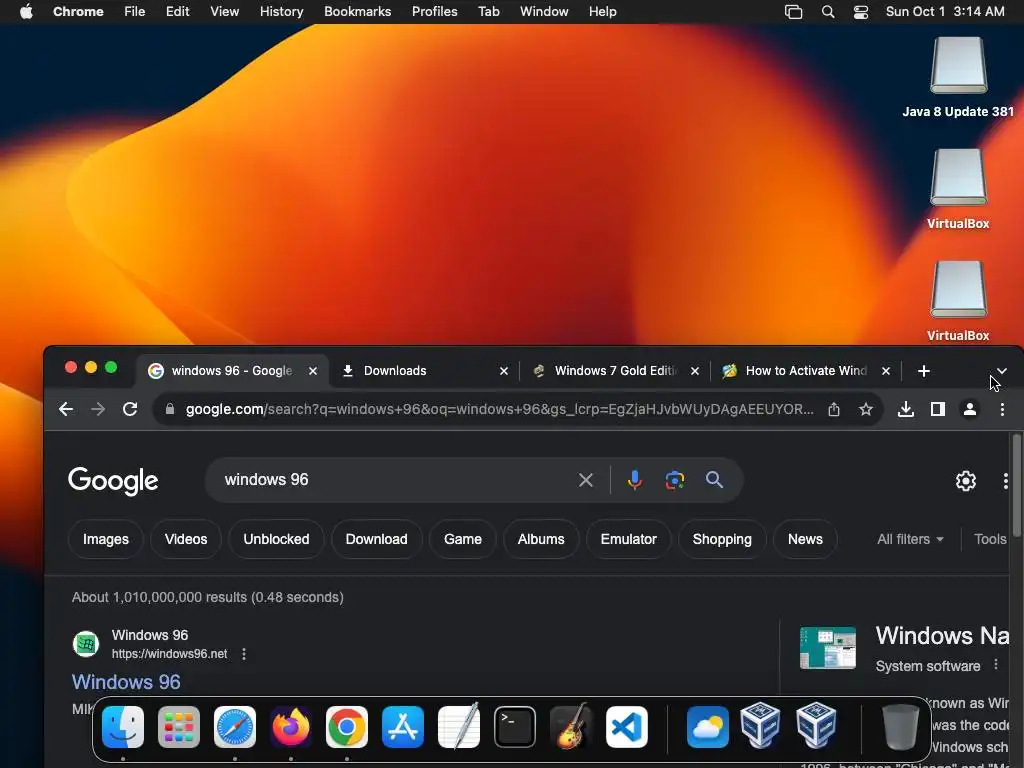
Task: Open knowledge panel more options
Action: (996, 665)
